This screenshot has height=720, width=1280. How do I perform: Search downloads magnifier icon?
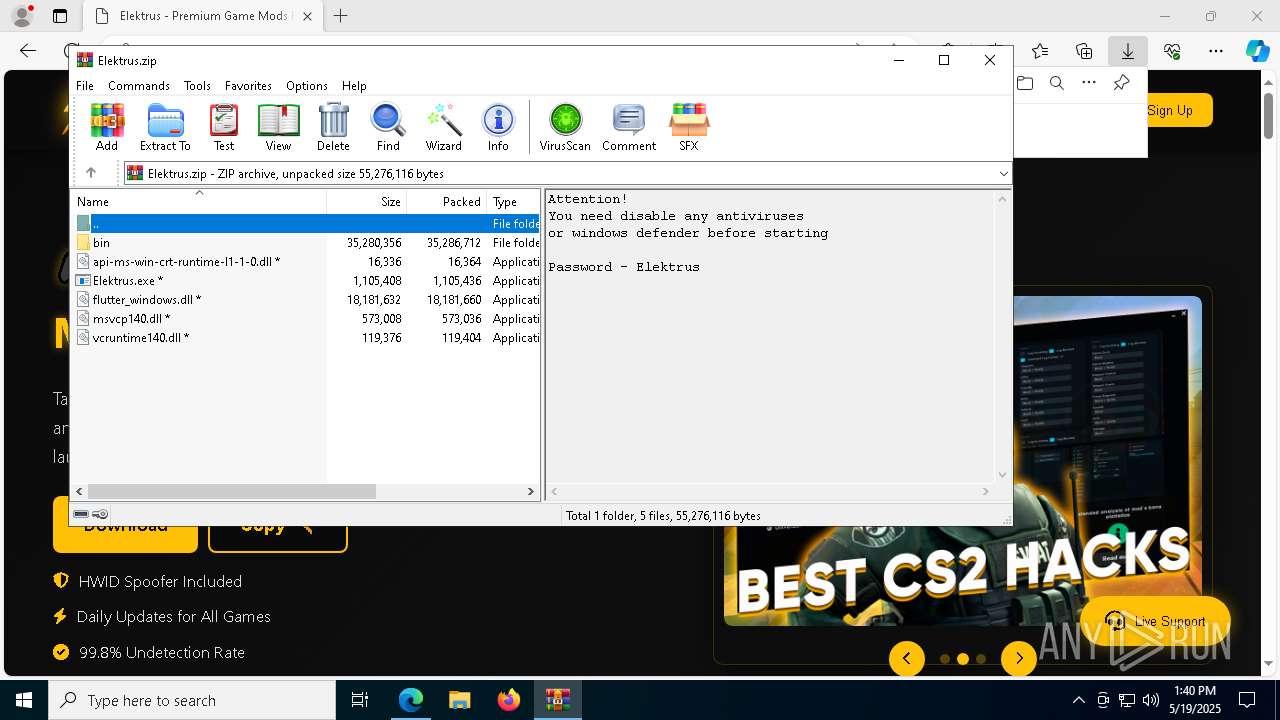click(x=1056, y=83)
